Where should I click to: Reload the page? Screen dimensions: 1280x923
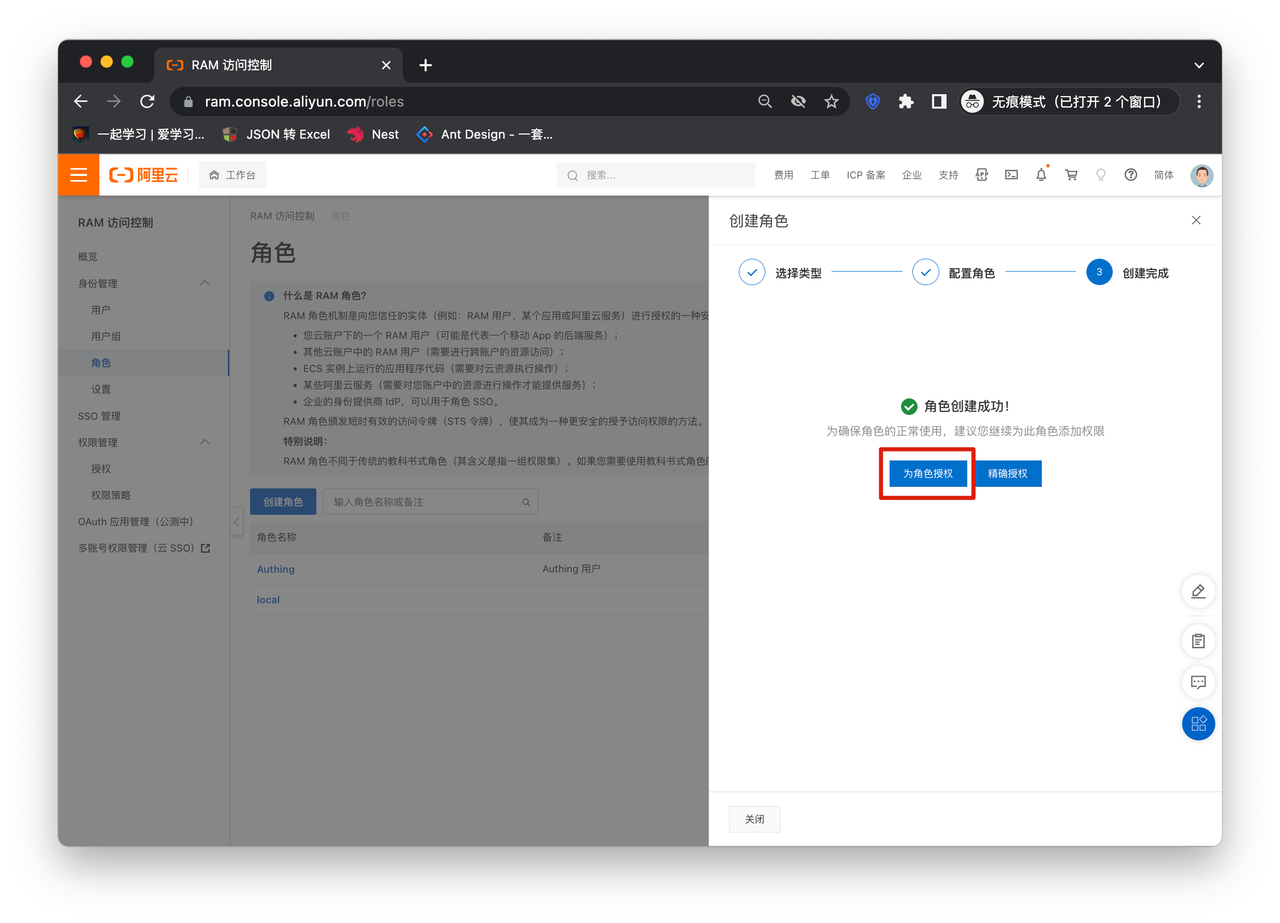pyautogui.click(x=147, y=101)
